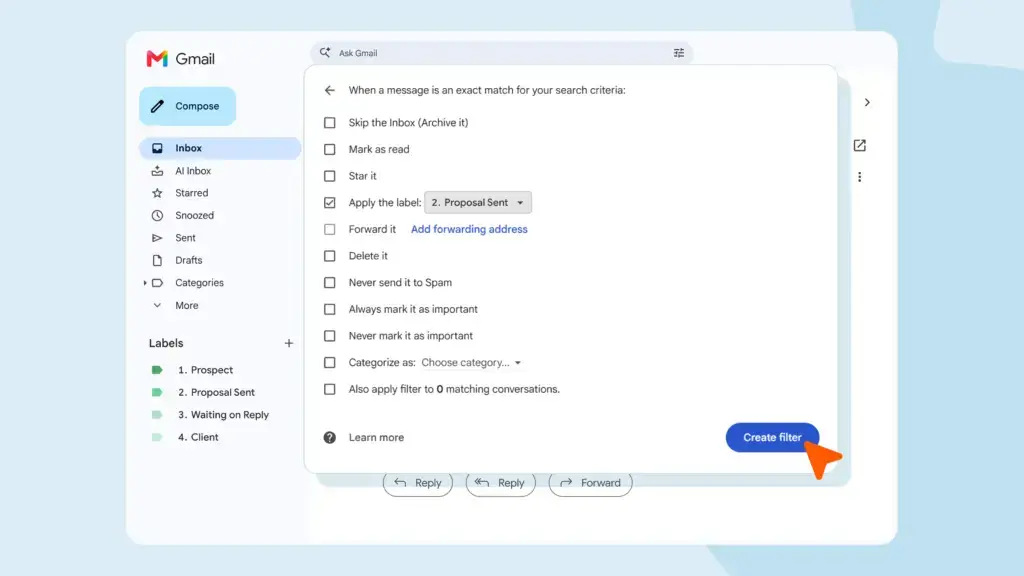The height and width of the screenshot is (576, 1024).
Task: Open search filter options icon
Action: click(679, 53)
